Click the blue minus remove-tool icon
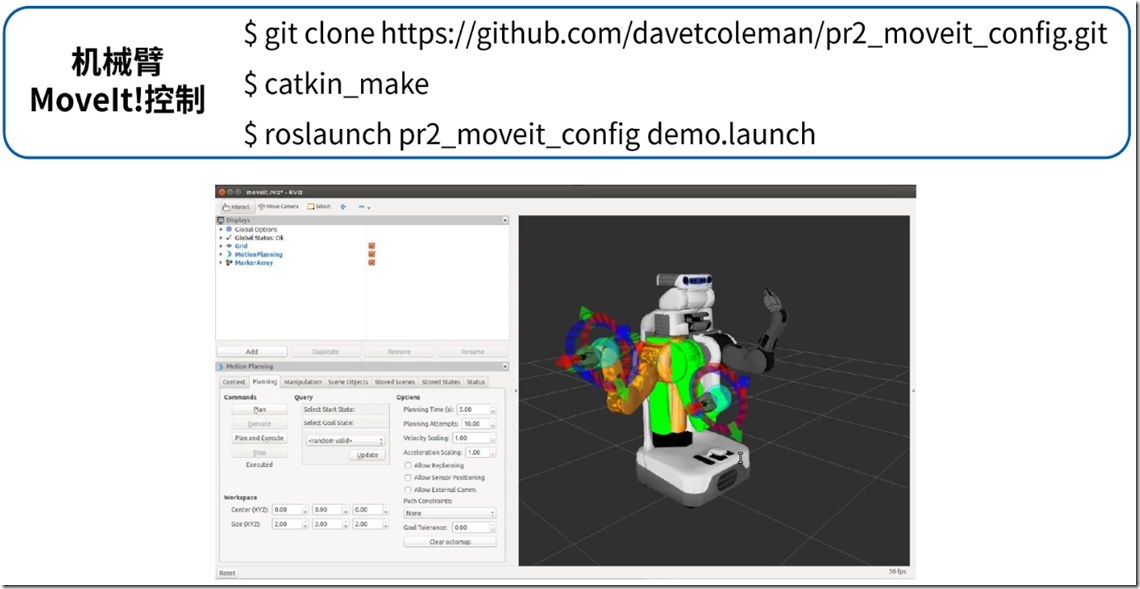 coord(361,207)
